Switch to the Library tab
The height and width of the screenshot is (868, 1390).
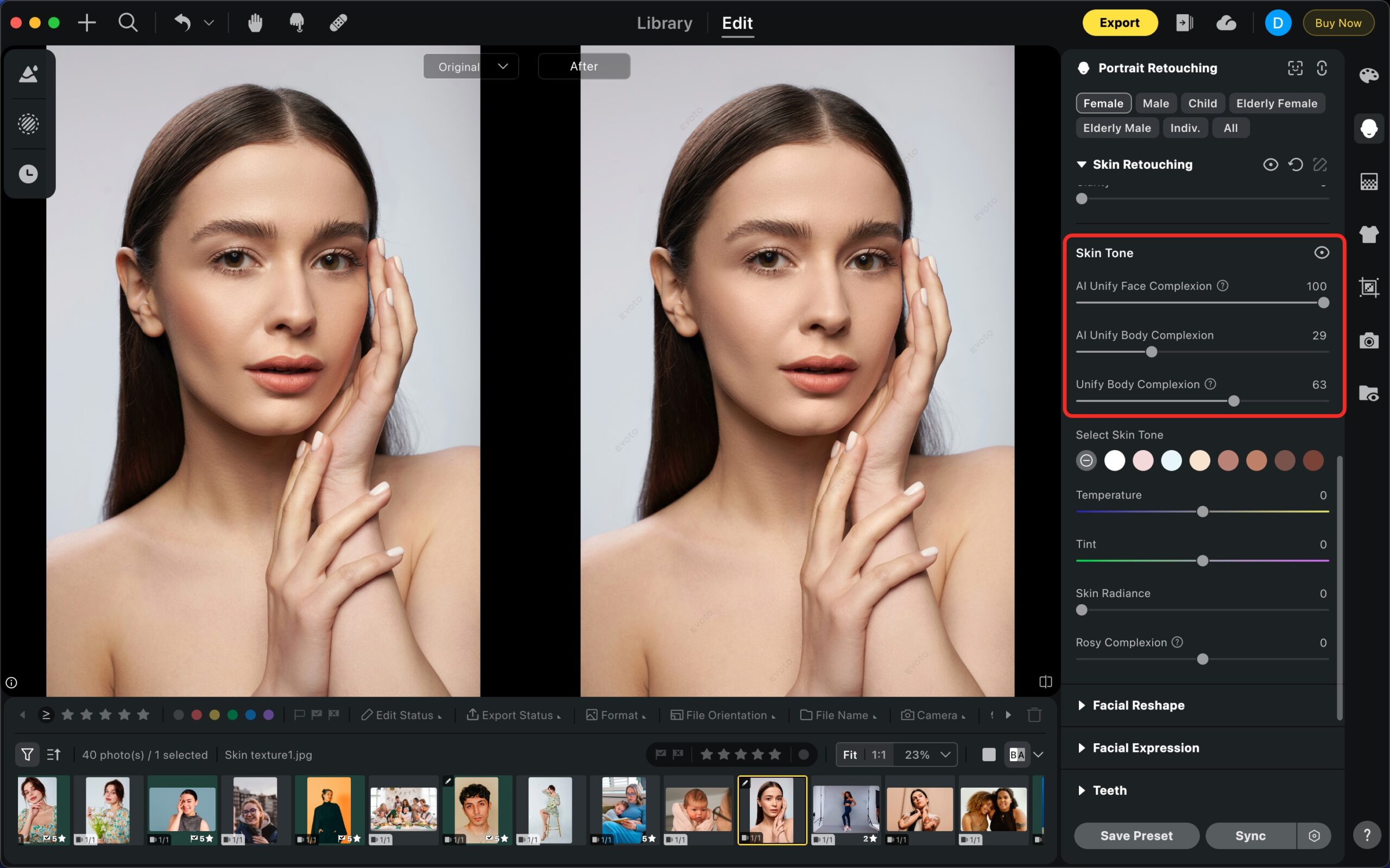pos(664,23)
